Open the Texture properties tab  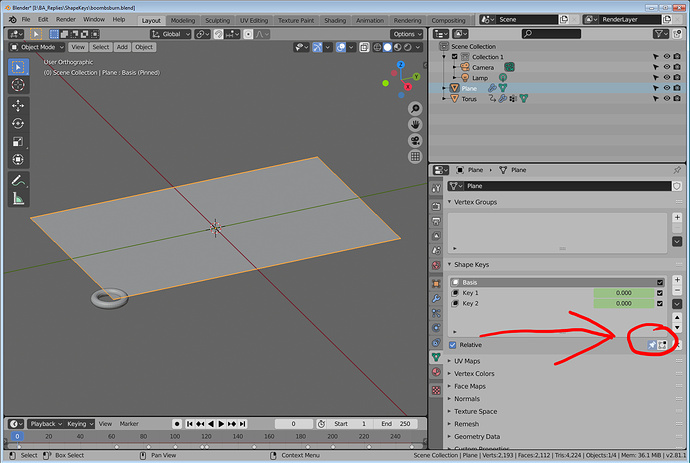coord(436,390)
